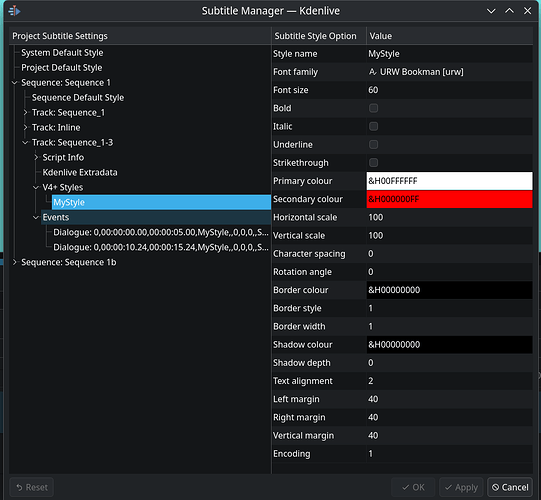Screen dimensions: 541x500
Task: Tick the Strikethrough checkbox
Action: [373, 163]
